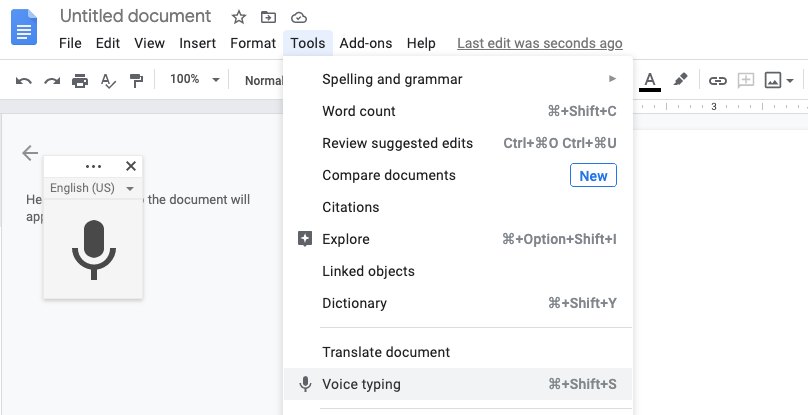Open the Google Docs home icon

(x=24, y=27)
